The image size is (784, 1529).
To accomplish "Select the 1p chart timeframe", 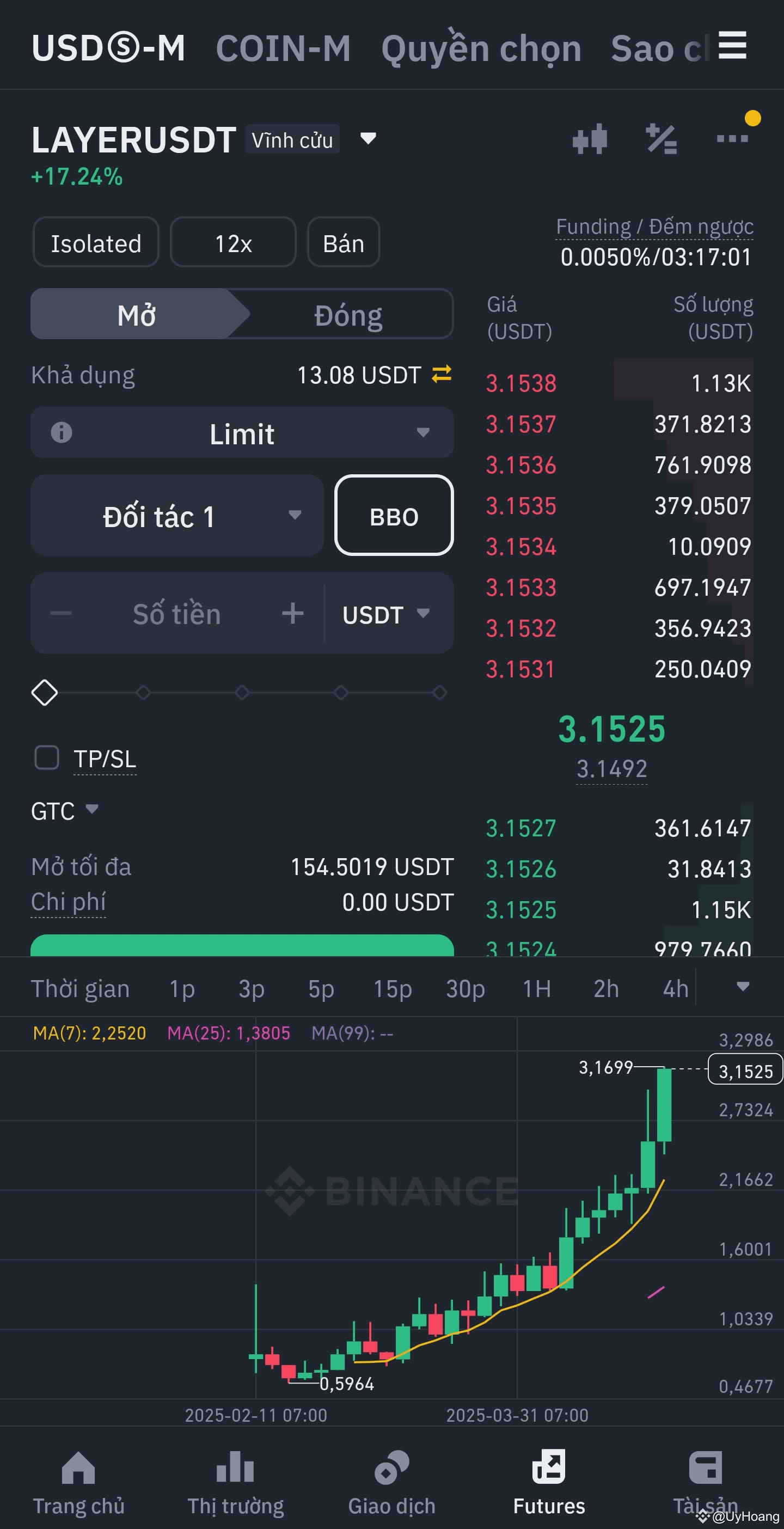I will (x=182, y=989).
